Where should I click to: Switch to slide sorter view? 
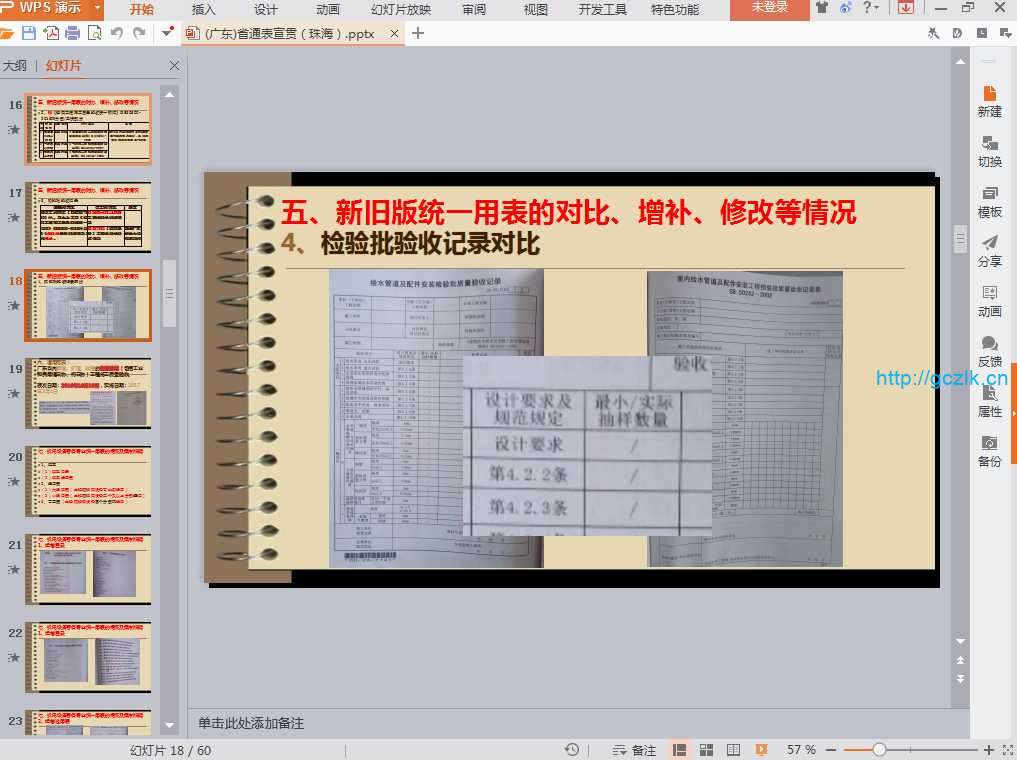tap(706, 750)
